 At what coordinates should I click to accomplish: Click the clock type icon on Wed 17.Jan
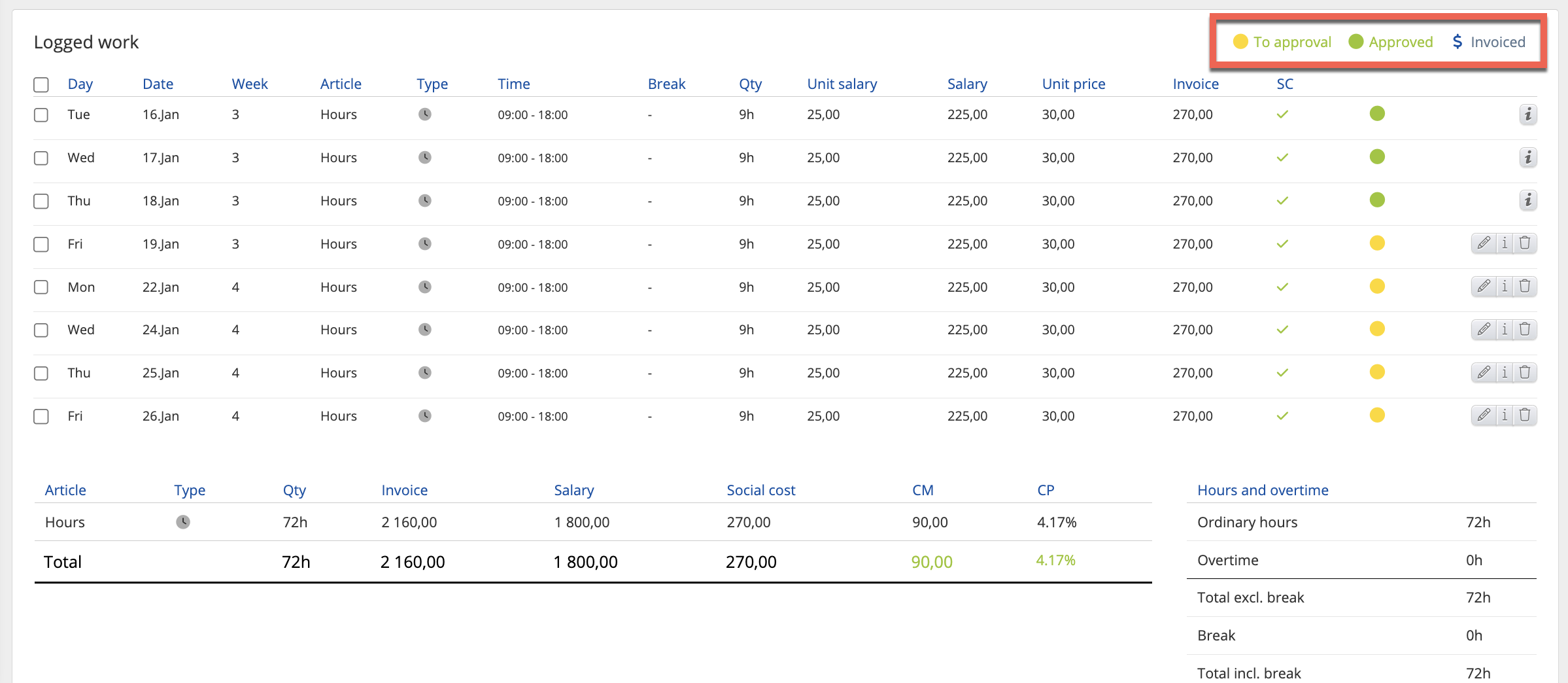[x=425, y=158]
